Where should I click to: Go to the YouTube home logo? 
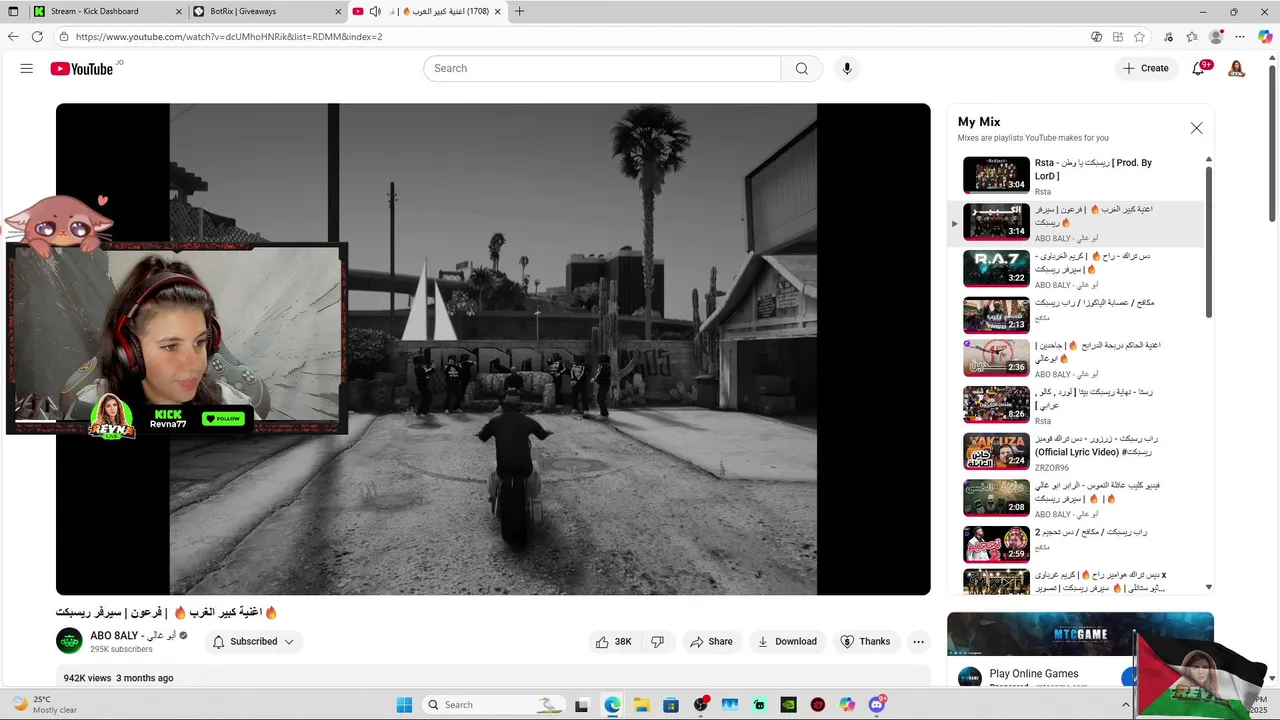82,69
